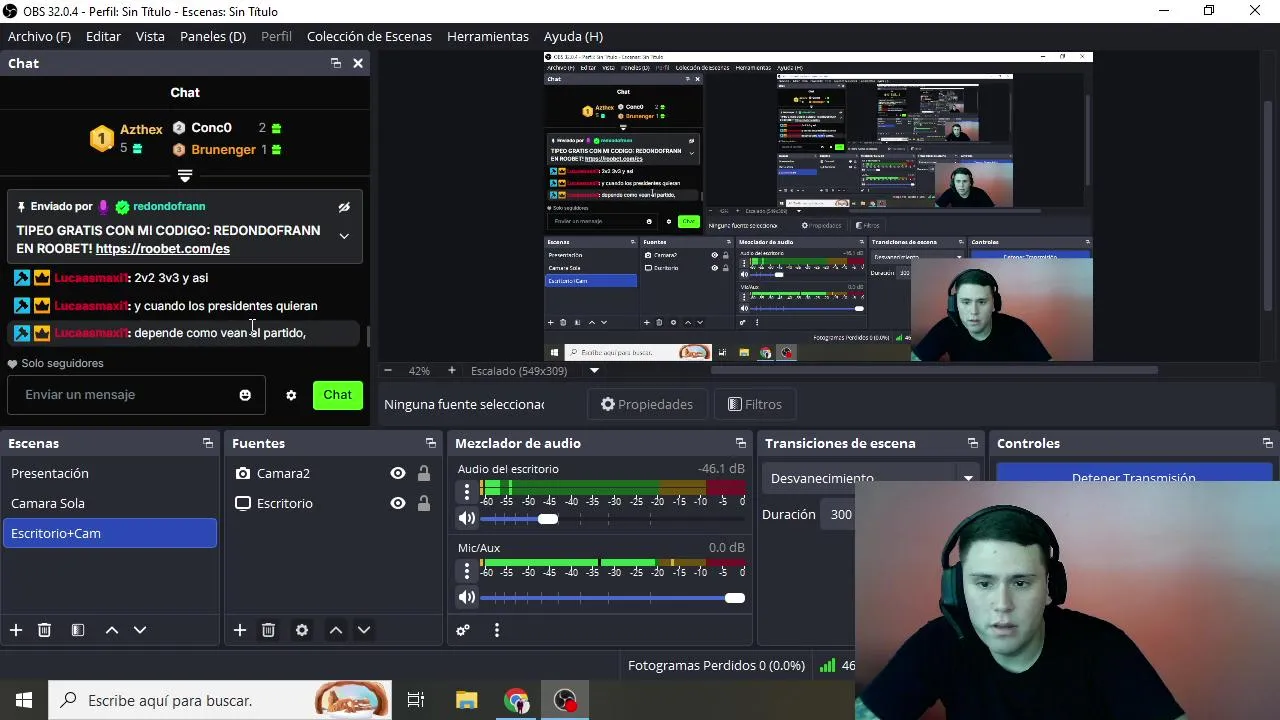Screen dimensions: 1280x720
Task: Collapse the pinned message chevron
Action: pos(344,237)
